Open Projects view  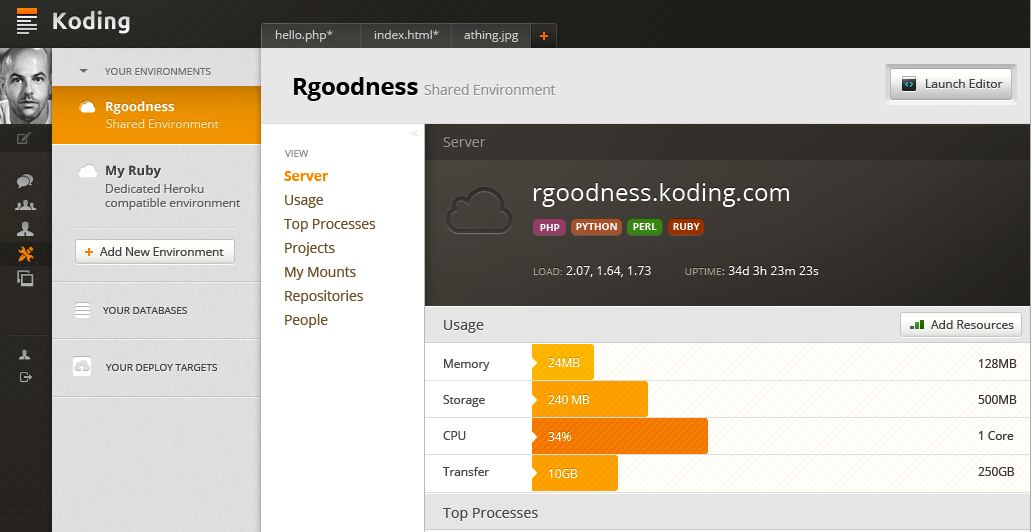coord(309,248)
